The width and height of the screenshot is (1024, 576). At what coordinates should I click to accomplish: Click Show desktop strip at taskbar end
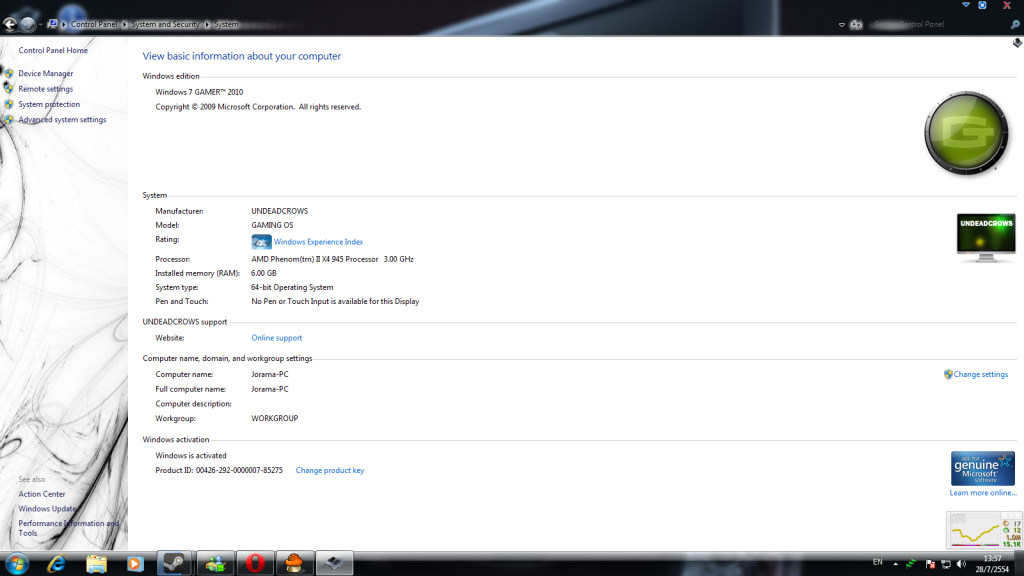(x=1019, y=564)
